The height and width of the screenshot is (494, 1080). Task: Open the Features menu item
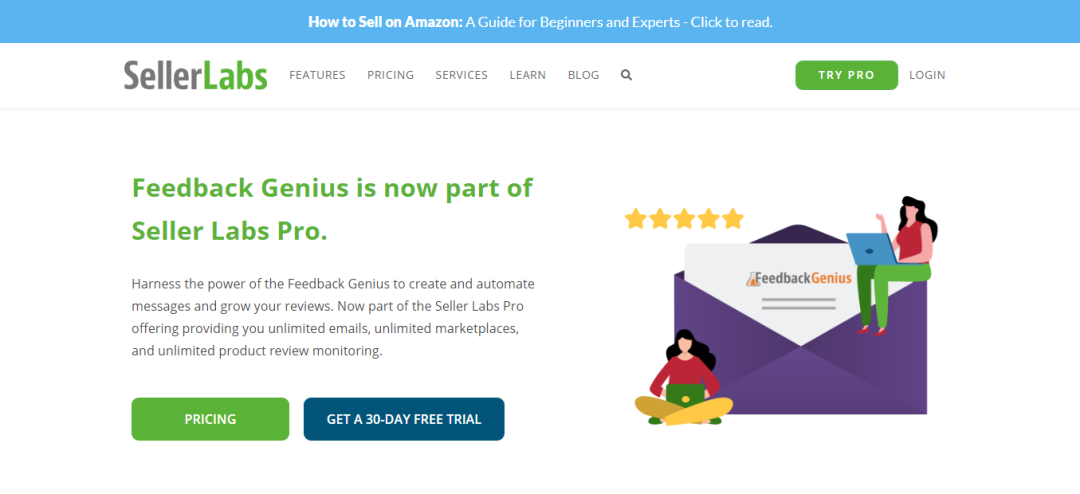click(x=318, y=75)
